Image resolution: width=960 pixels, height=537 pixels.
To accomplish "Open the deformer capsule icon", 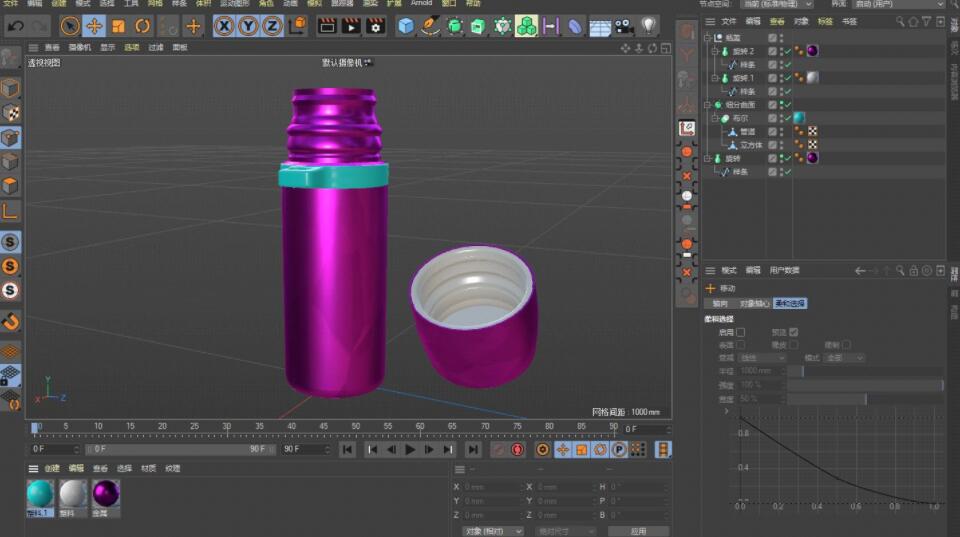I will 574,26.
